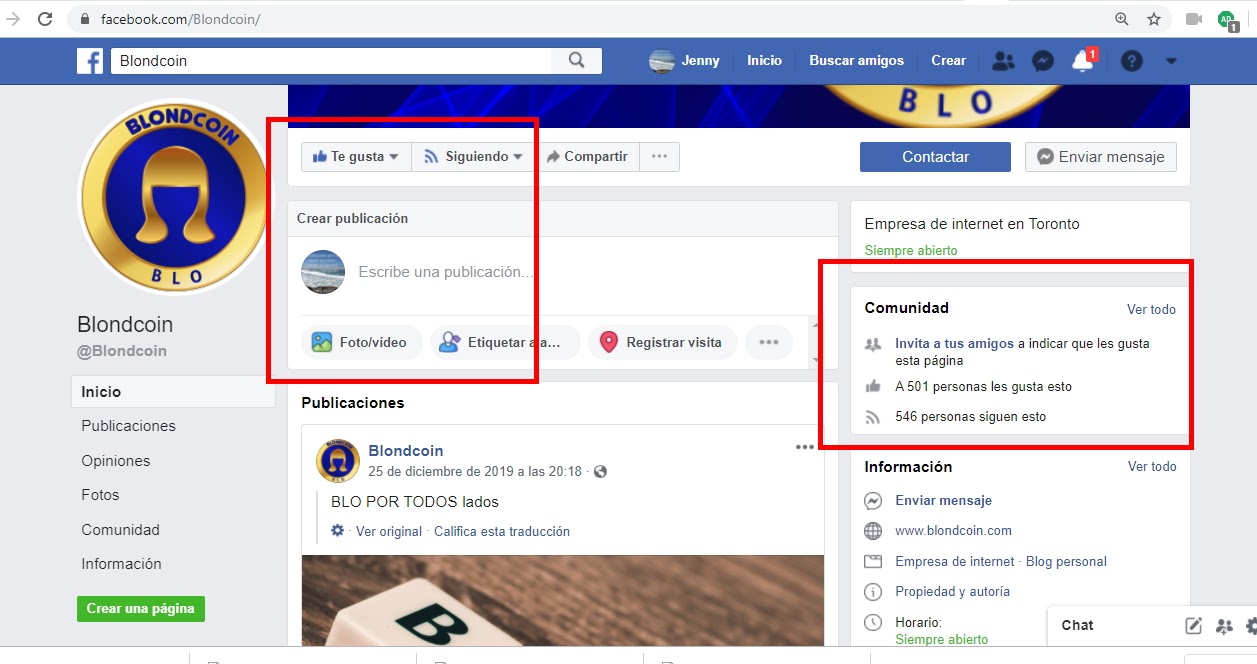1257x664 pixels.
Task: Open the notifications bell
Action: pos(1082,61)
